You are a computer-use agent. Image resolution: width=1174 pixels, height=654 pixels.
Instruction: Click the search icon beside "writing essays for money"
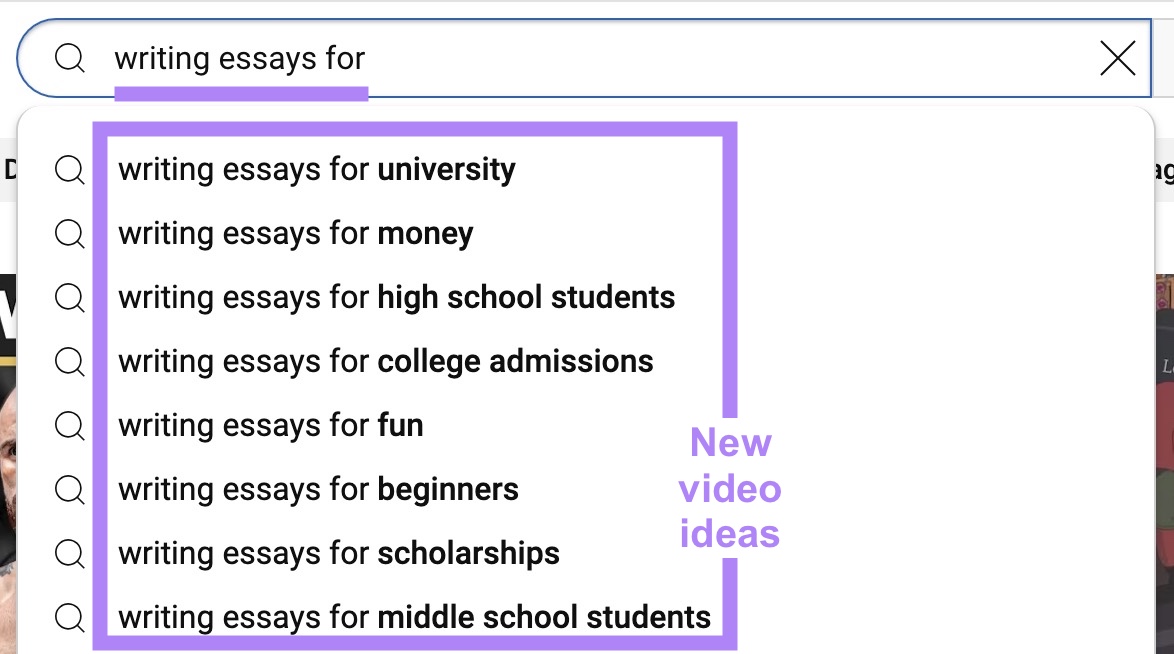69,234
